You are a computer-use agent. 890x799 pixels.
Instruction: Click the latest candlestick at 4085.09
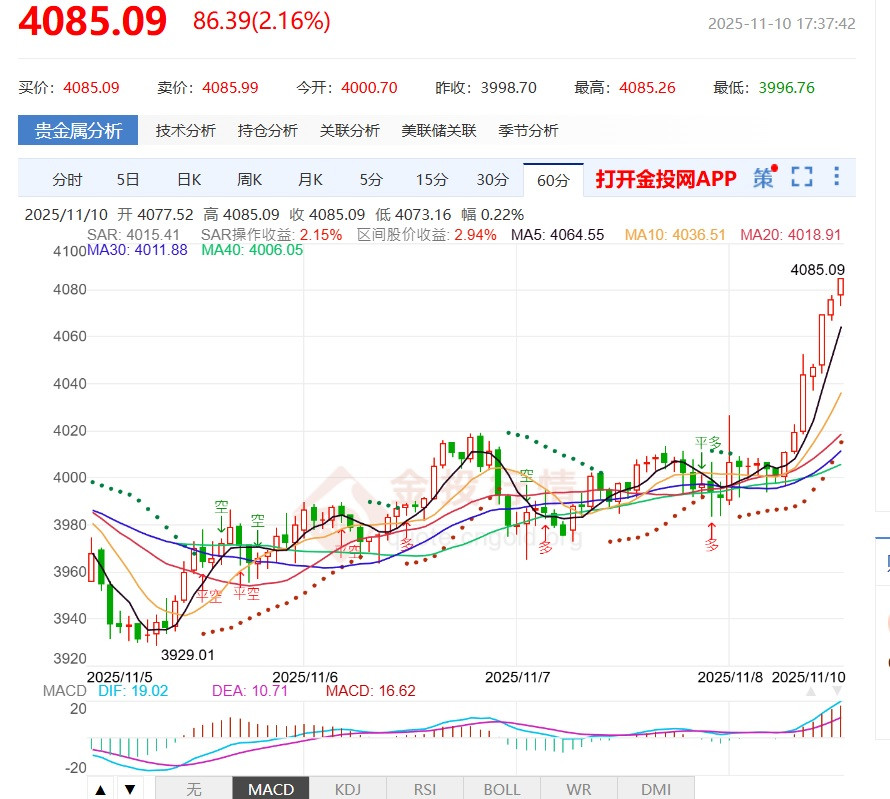click(841, 287)
